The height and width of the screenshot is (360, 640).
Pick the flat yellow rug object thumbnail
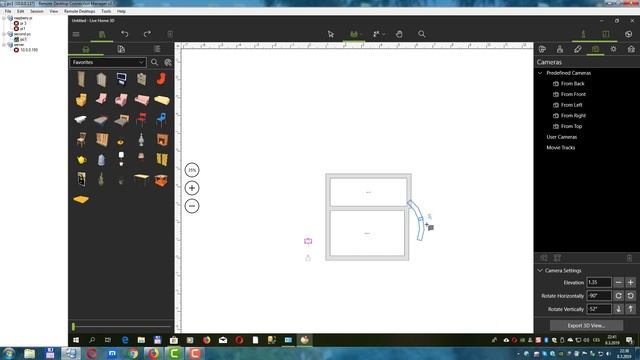(81, 199)
